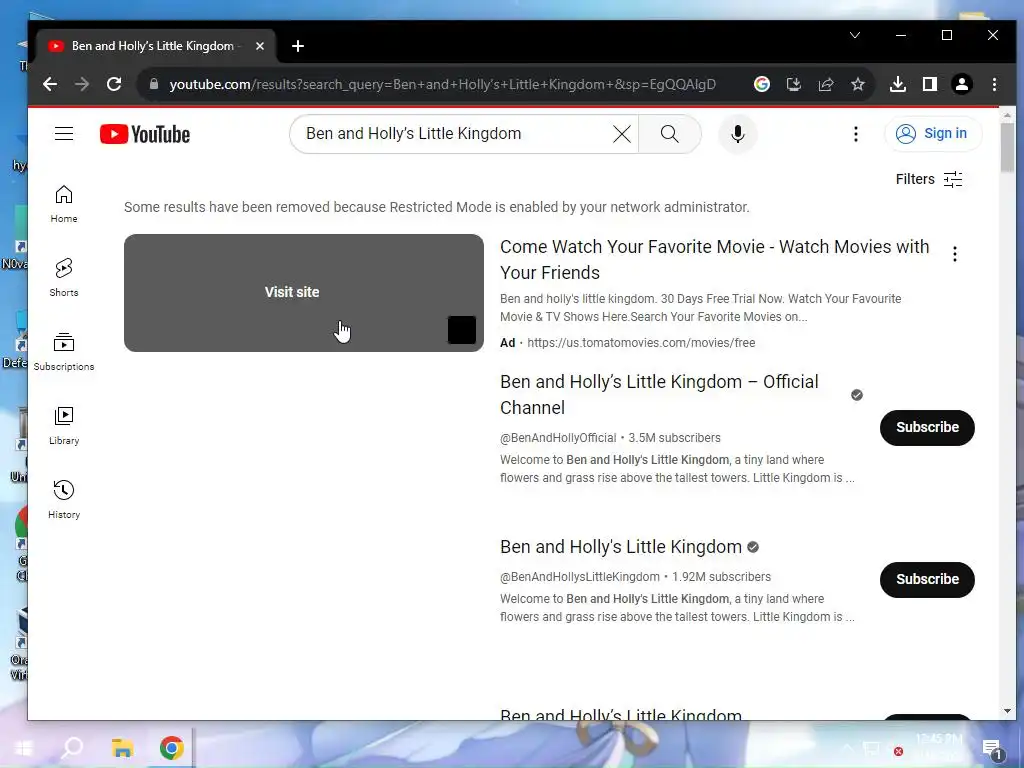This screenshot has width=1024, height=768.
Task: Click @BenAndHollysLittleKingdom handle text
Action: coord(580,577)
